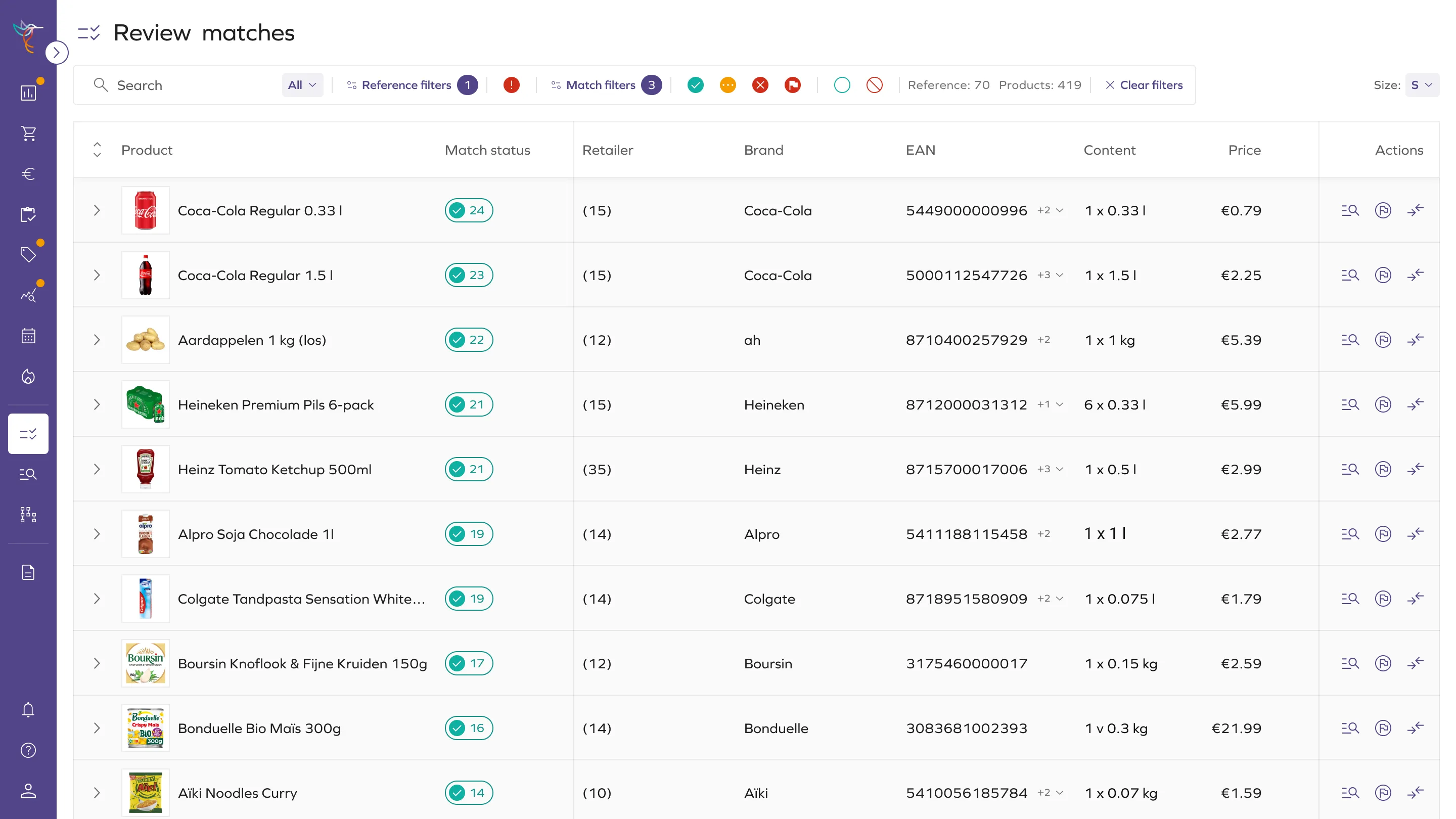Image resolution: width=1456 pixels, height=819 pixels.
Task: Open the price tag sidebar icon
Action: [x=28, y=255]
